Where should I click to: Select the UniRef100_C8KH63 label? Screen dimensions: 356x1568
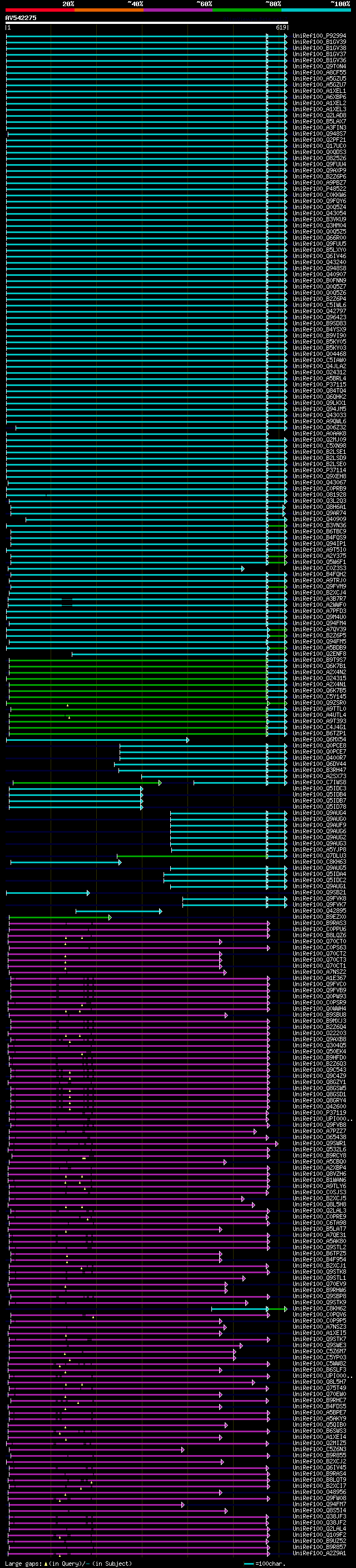pyautogui.click(x=319, y=862)
